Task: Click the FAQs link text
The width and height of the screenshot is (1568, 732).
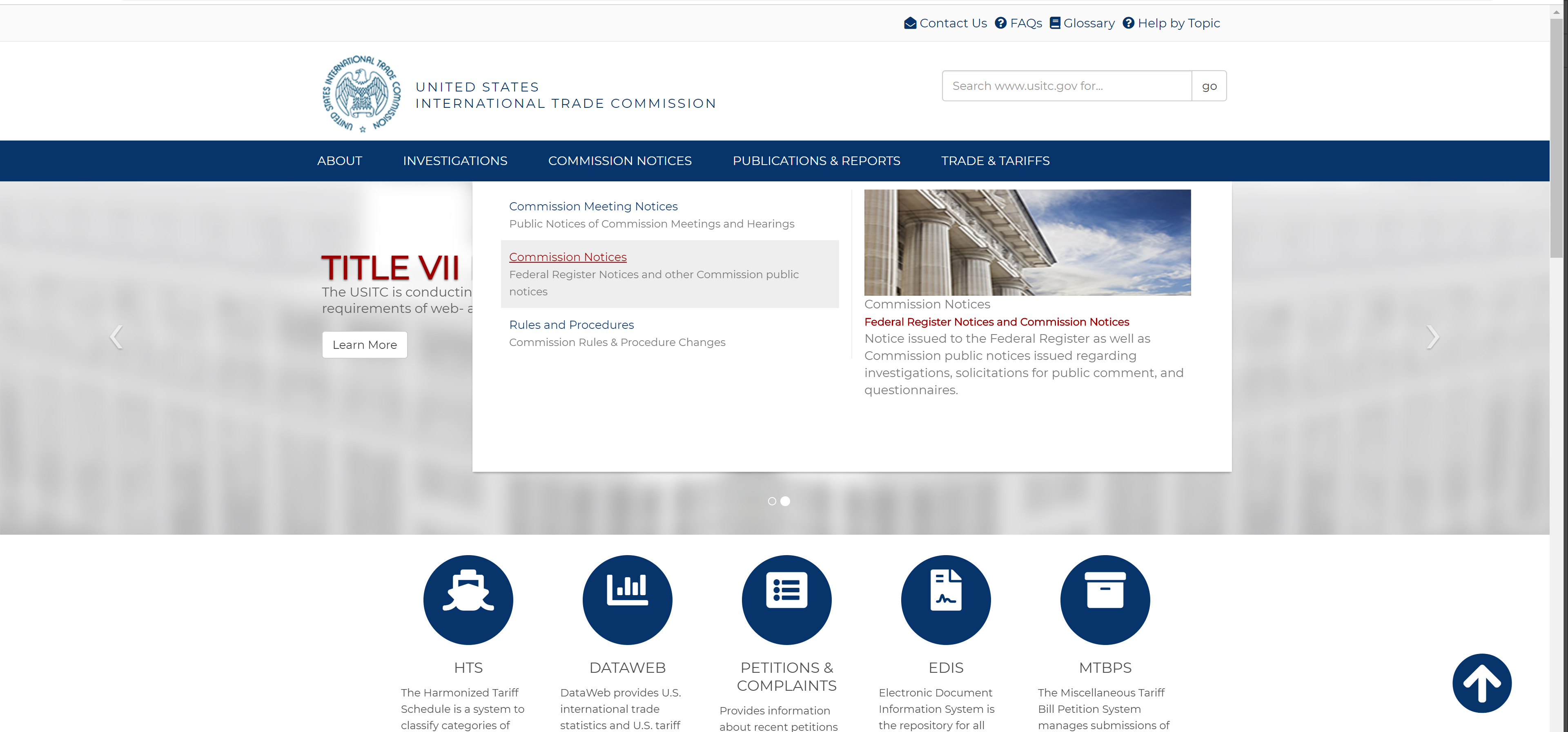Action: tap(1026, 23)
